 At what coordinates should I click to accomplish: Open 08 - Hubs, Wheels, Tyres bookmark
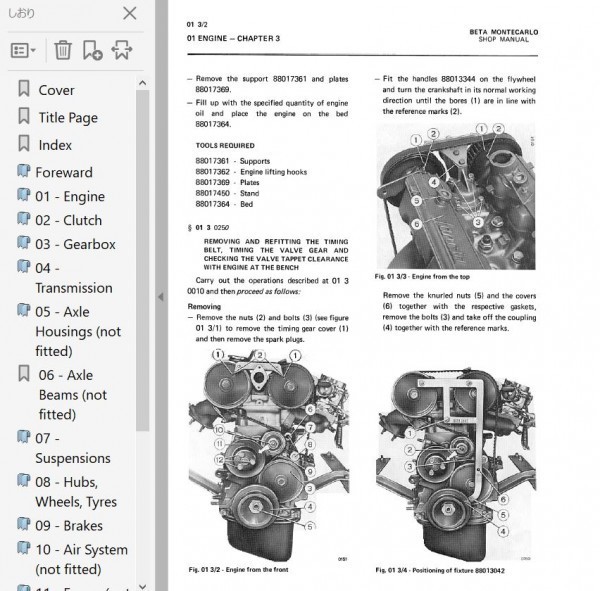click(x=76, y=492)
